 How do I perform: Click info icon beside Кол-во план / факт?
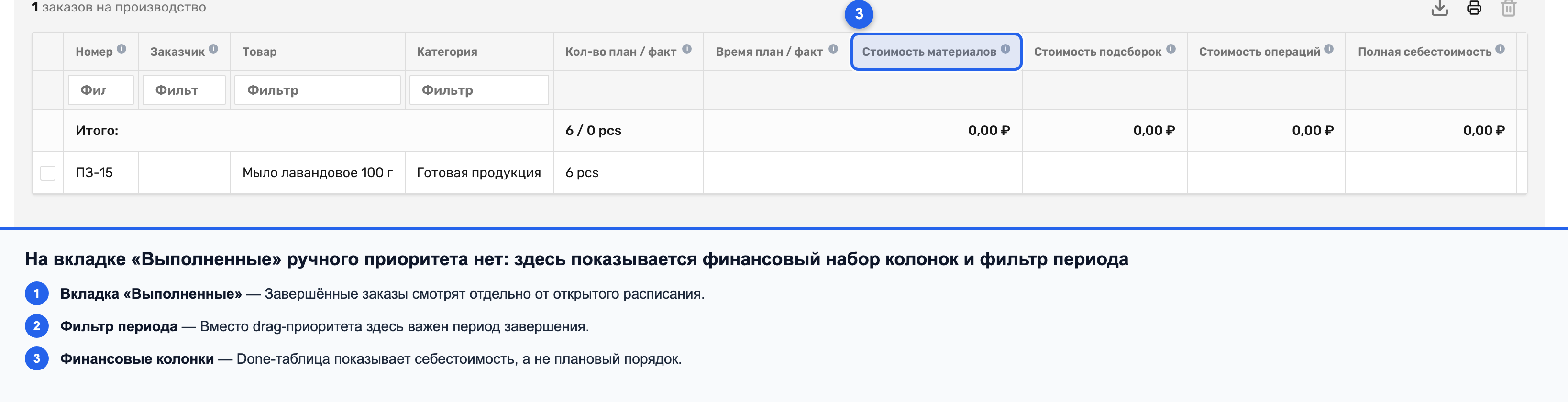point(686,49)
